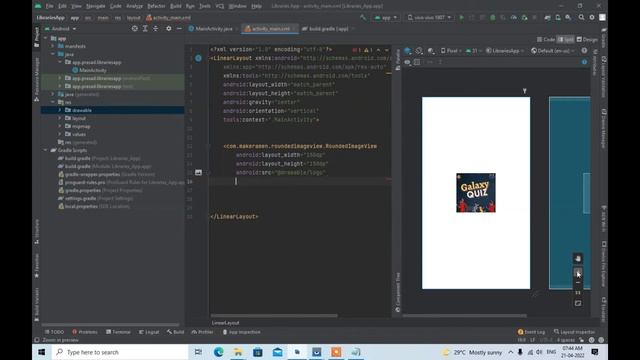Image resolution: width=640 pixels, height=360 pixels.
Task: Start debugging with the green bug icon
Action: (493, 18)
